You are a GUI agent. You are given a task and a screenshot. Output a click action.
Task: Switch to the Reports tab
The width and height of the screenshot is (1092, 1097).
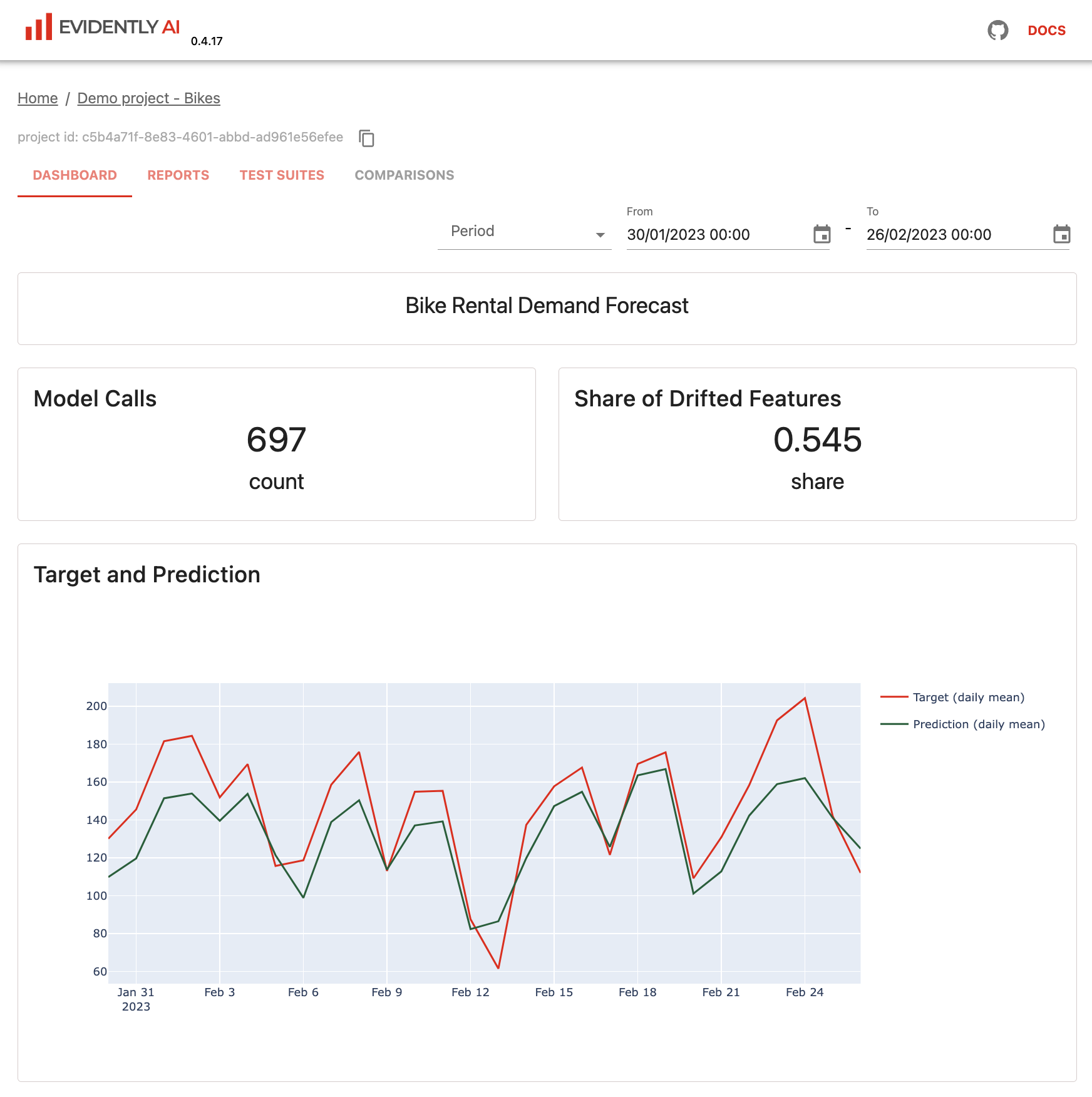tap(178, 175)
